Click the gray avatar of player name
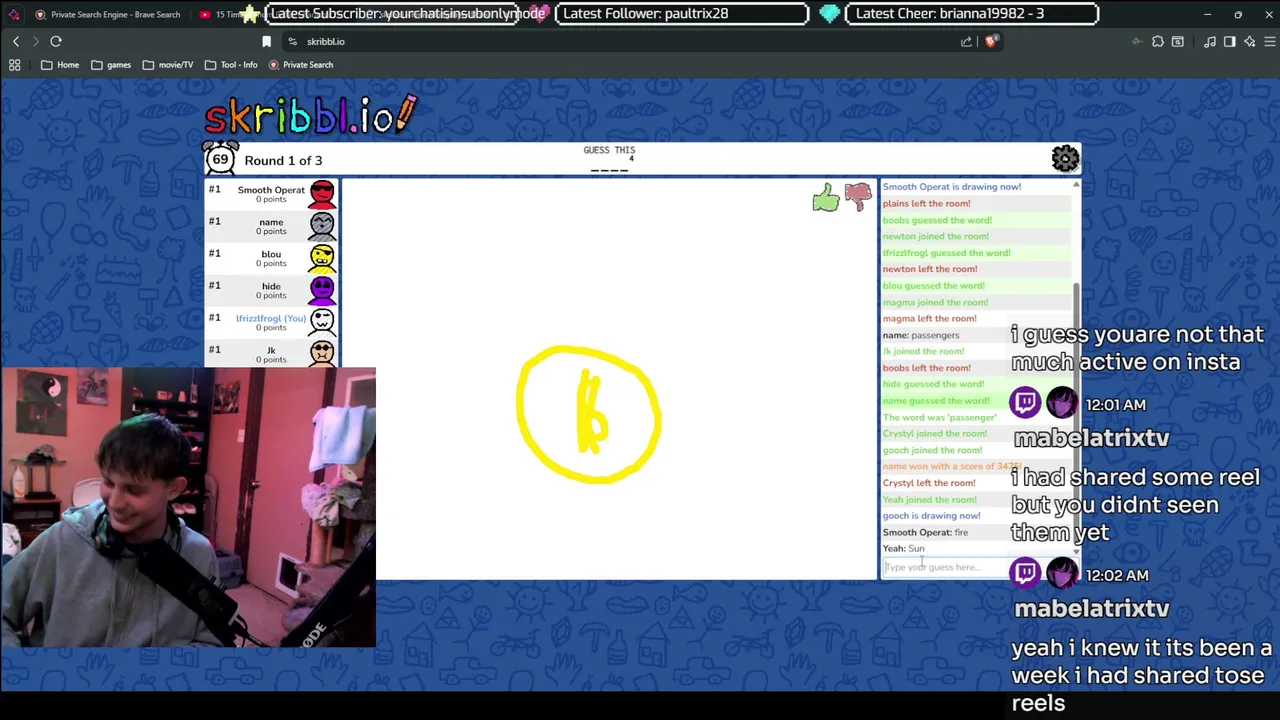The width and height of the screenshot is (1280, 720). pos(322,226)
